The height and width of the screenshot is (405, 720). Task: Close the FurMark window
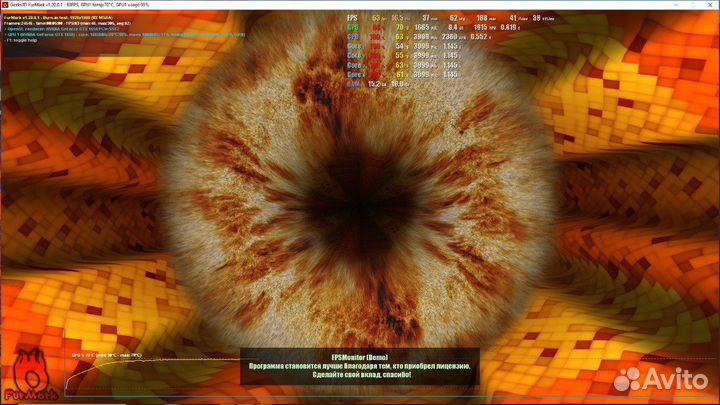[x=710, y=5]
